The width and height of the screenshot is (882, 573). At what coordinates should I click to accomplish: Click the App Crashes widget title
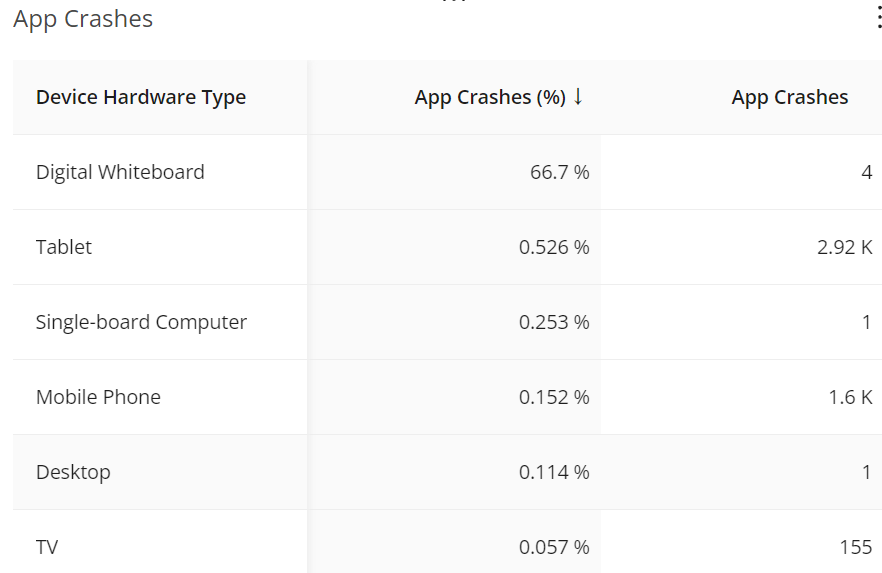point(83,19)
